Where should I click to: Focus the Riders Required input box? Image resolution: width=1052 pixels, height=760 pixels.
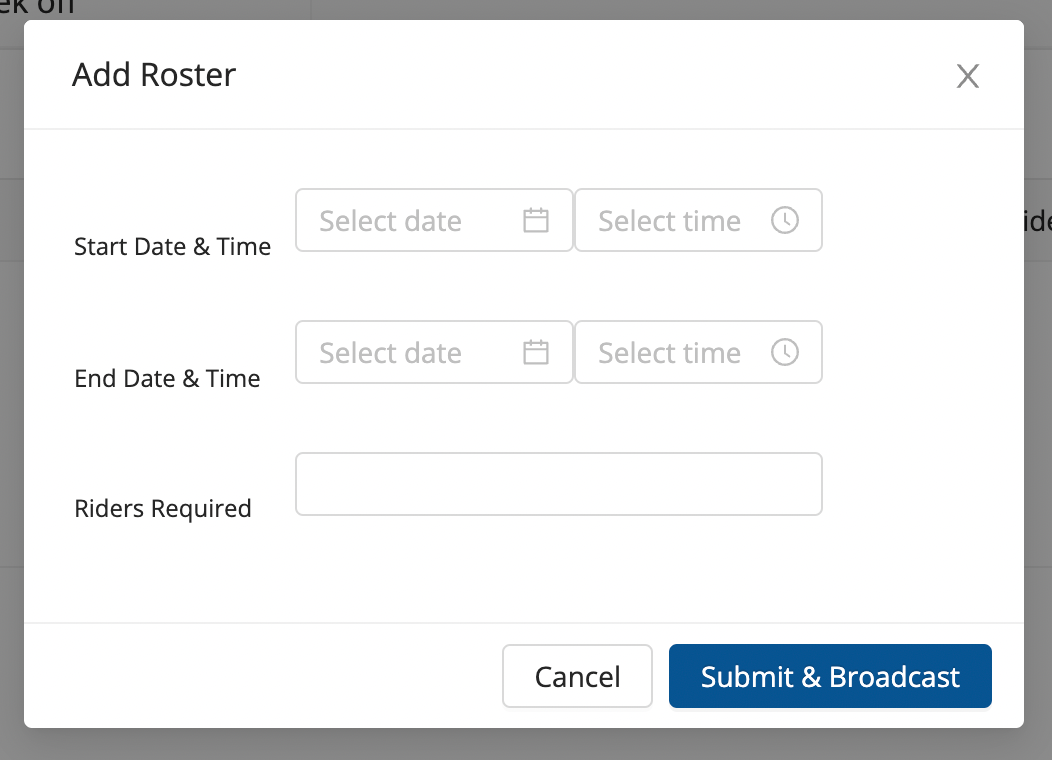558,484
